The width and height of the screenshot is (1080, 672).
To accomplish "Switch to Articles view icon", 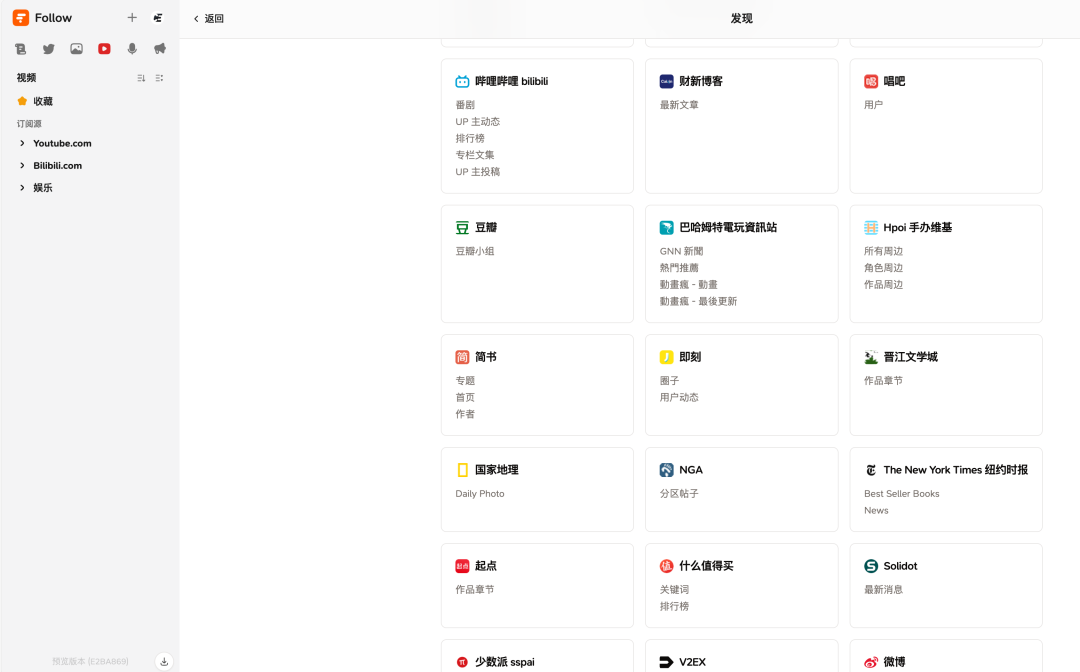I will point(21,49).
